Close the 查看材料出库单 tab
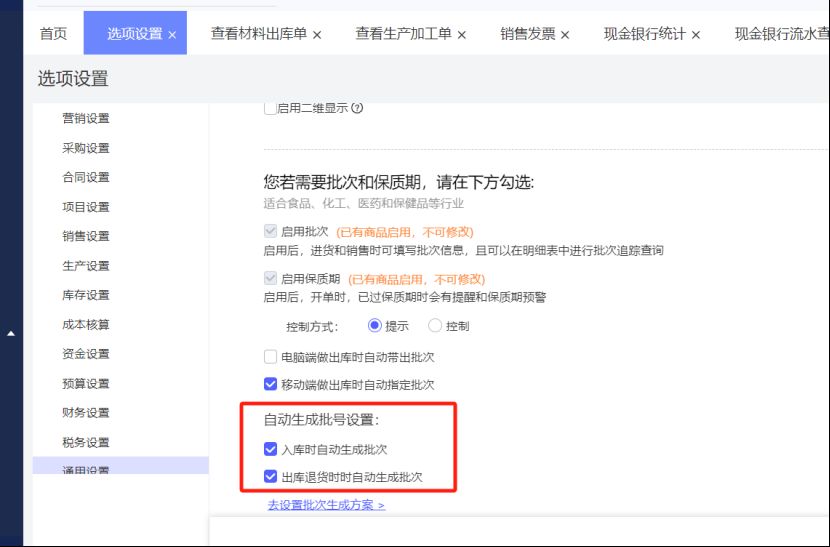Viewport: 830px width, 547px height. [x=317, y=35]
